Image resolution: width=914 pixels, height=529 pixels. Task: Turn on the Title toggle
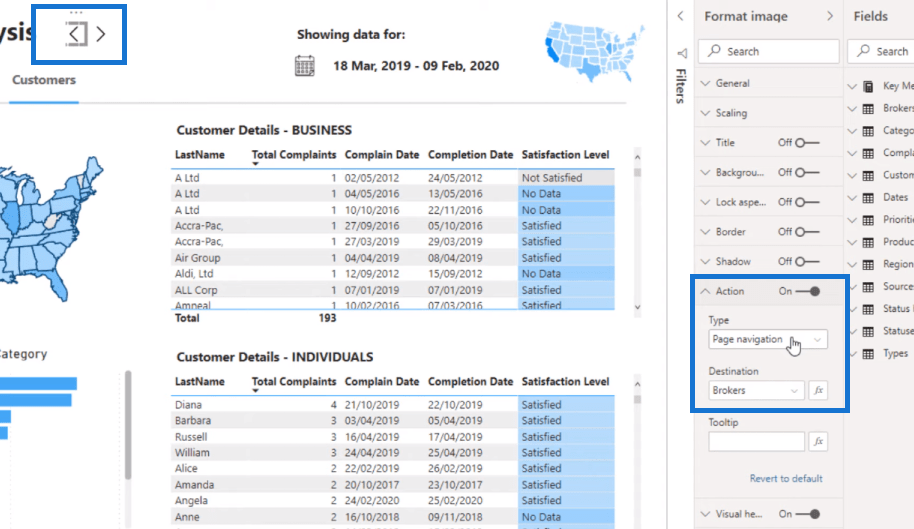coord(808,143)
